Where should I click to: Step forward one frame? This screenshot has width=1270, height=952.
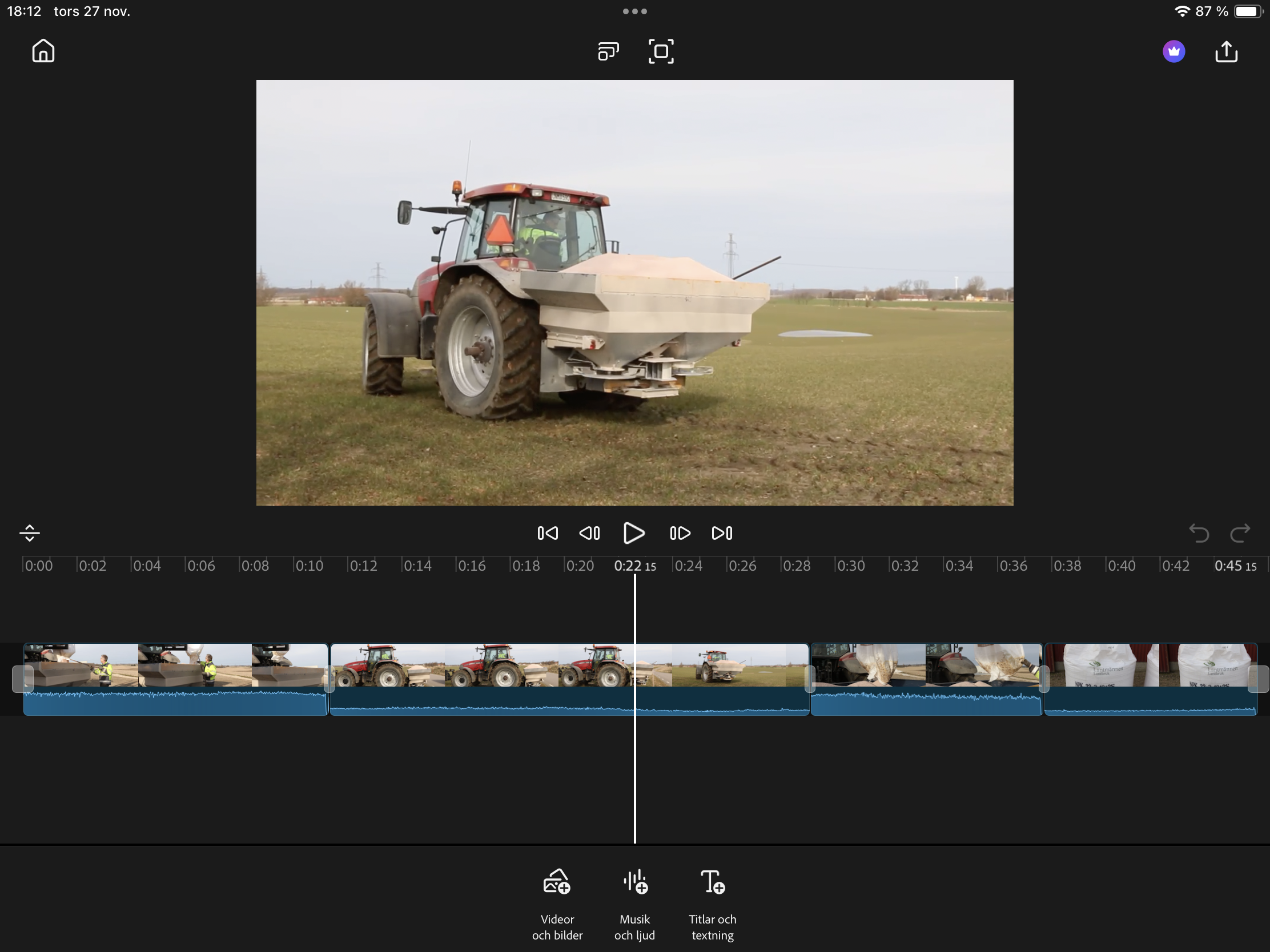click(x=680, y=533)
